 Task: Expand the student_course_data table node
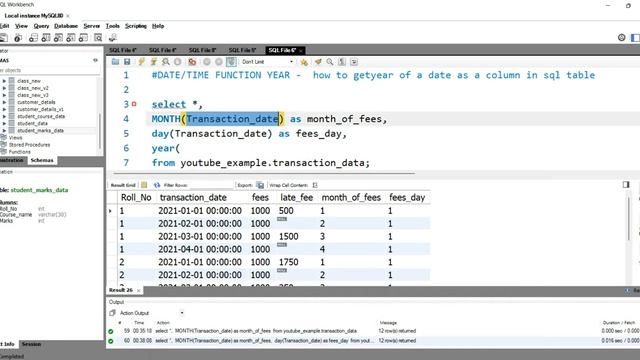4,116
